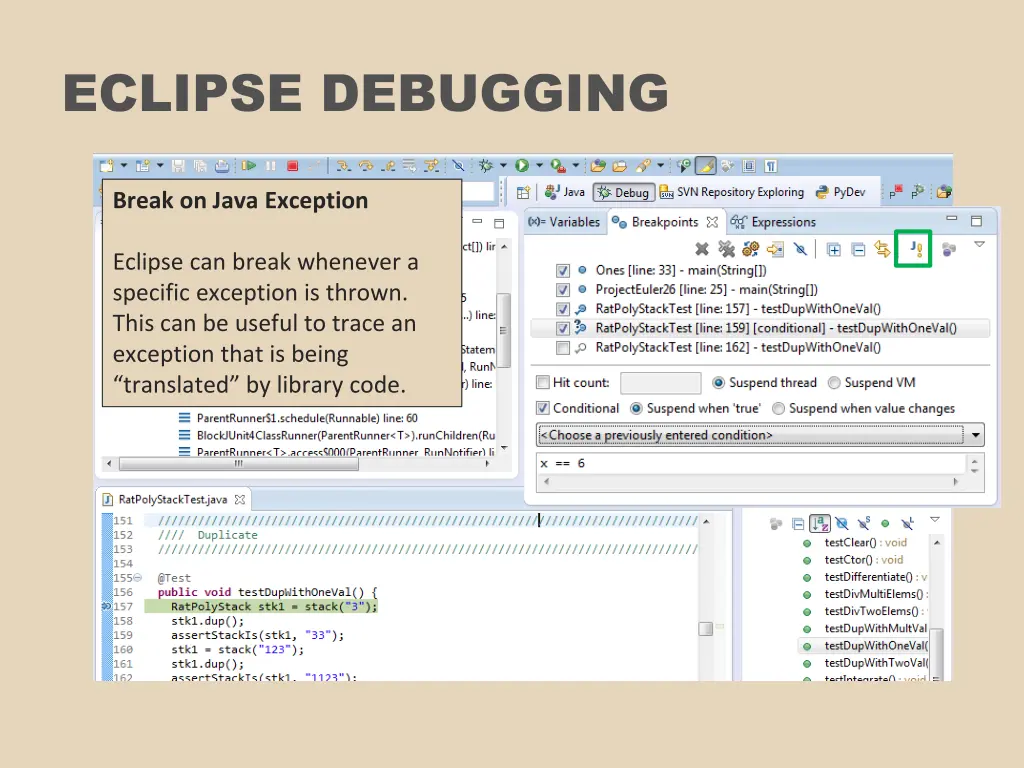Collapse all entries in Breakpoints view
Viewport: 1024px width, 768px height.
pos(860,248)
